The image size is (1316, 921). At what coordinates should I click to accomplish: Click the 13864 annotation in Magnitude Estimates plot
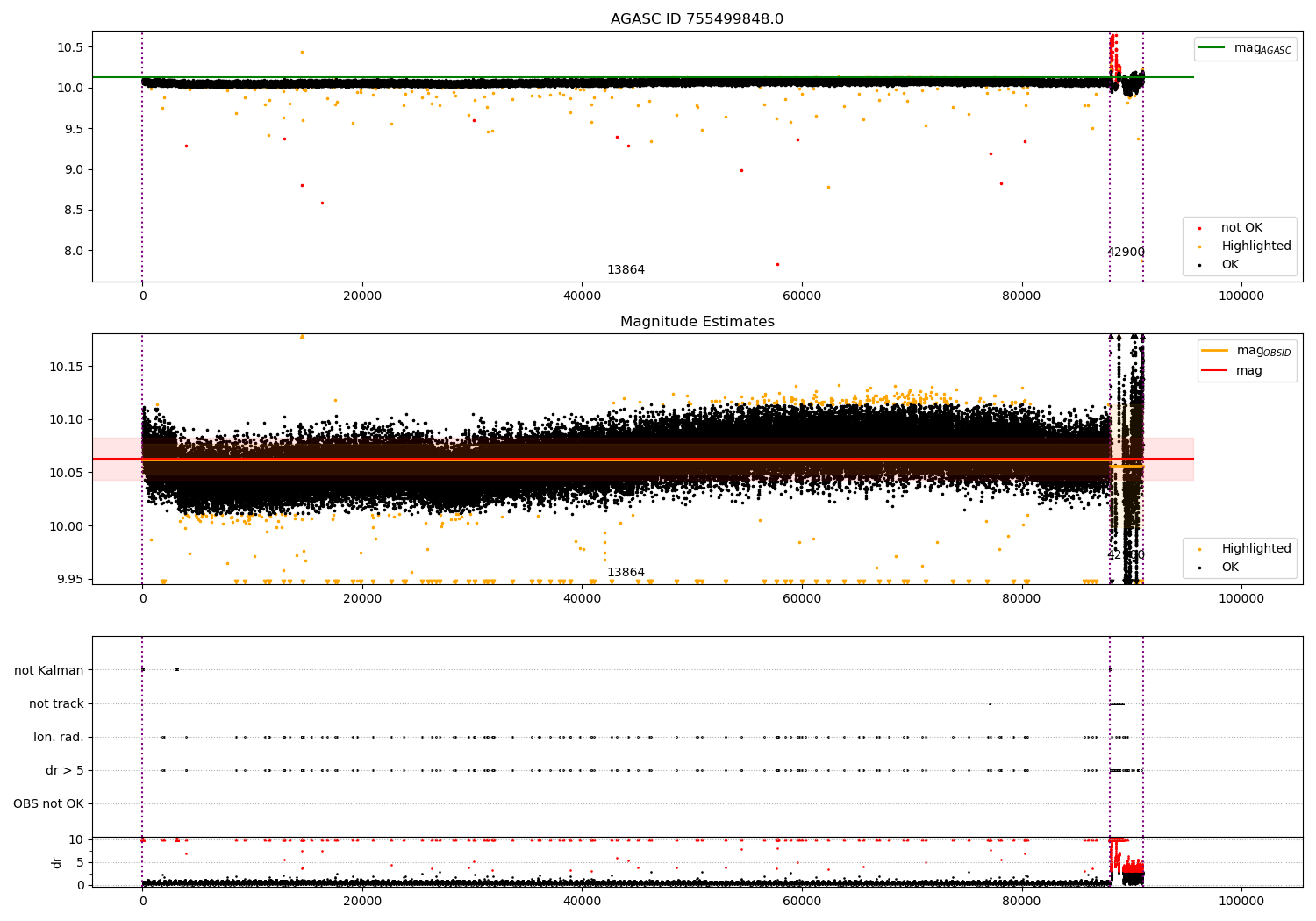click(626, 573)
